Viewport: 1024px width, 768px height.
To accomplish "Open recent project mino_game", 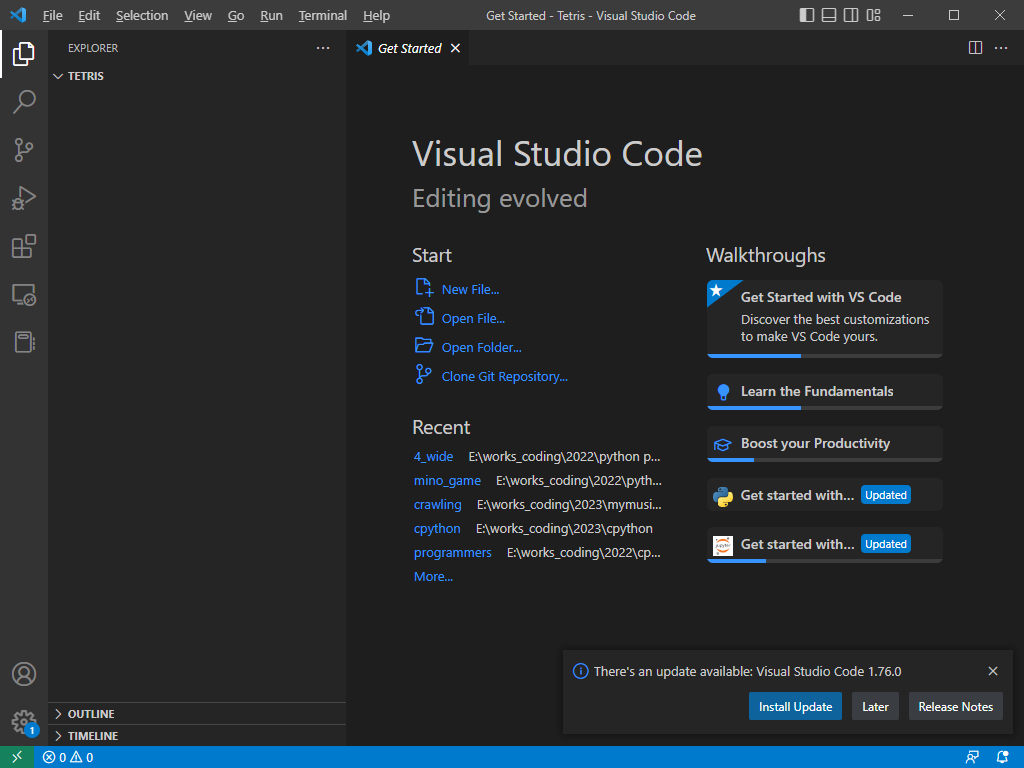I will pyautogui.click(x=447, y=481).
